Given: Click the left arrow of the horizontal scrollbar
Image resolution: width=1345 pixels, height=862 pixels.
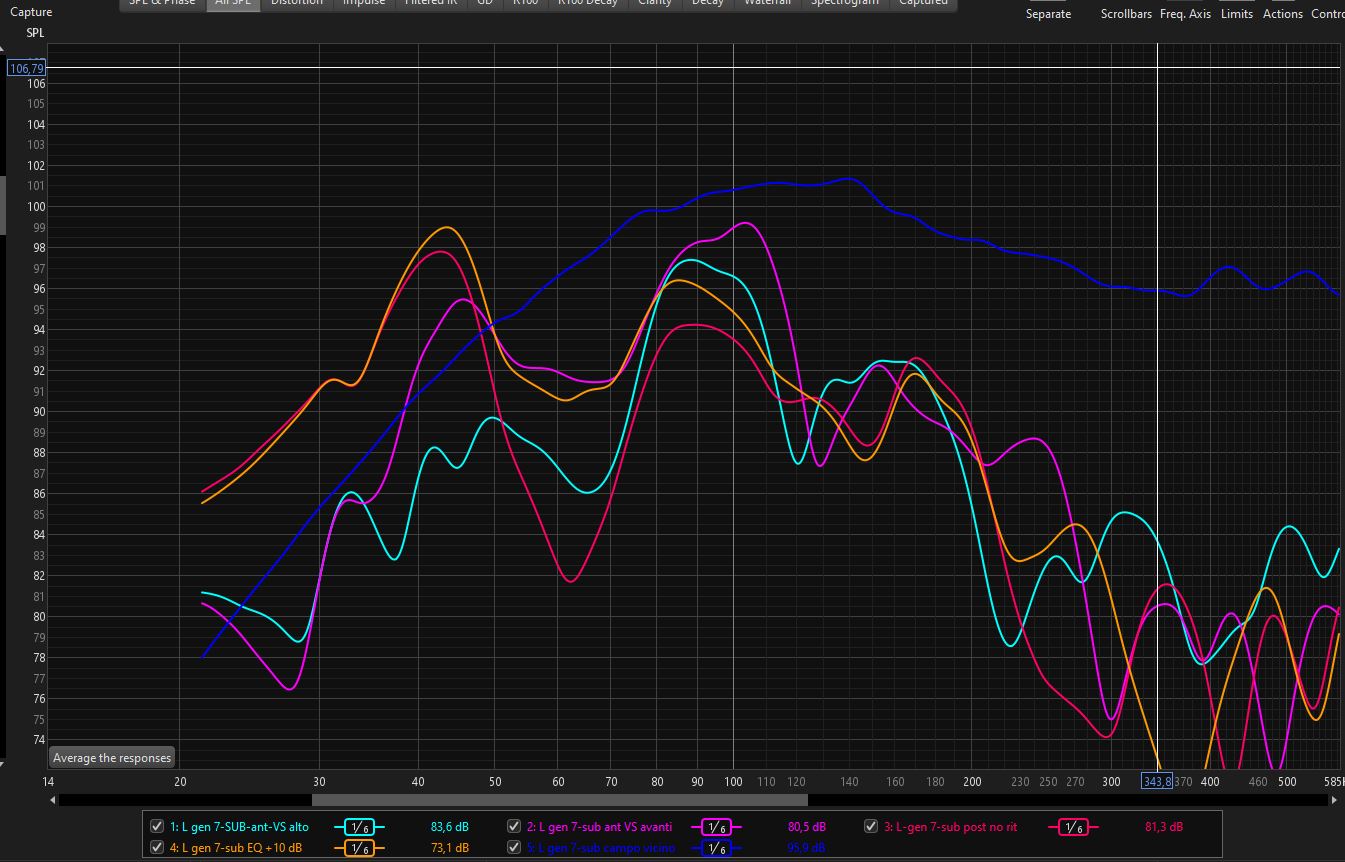Looking at the screenshot, I should point(53,800).
